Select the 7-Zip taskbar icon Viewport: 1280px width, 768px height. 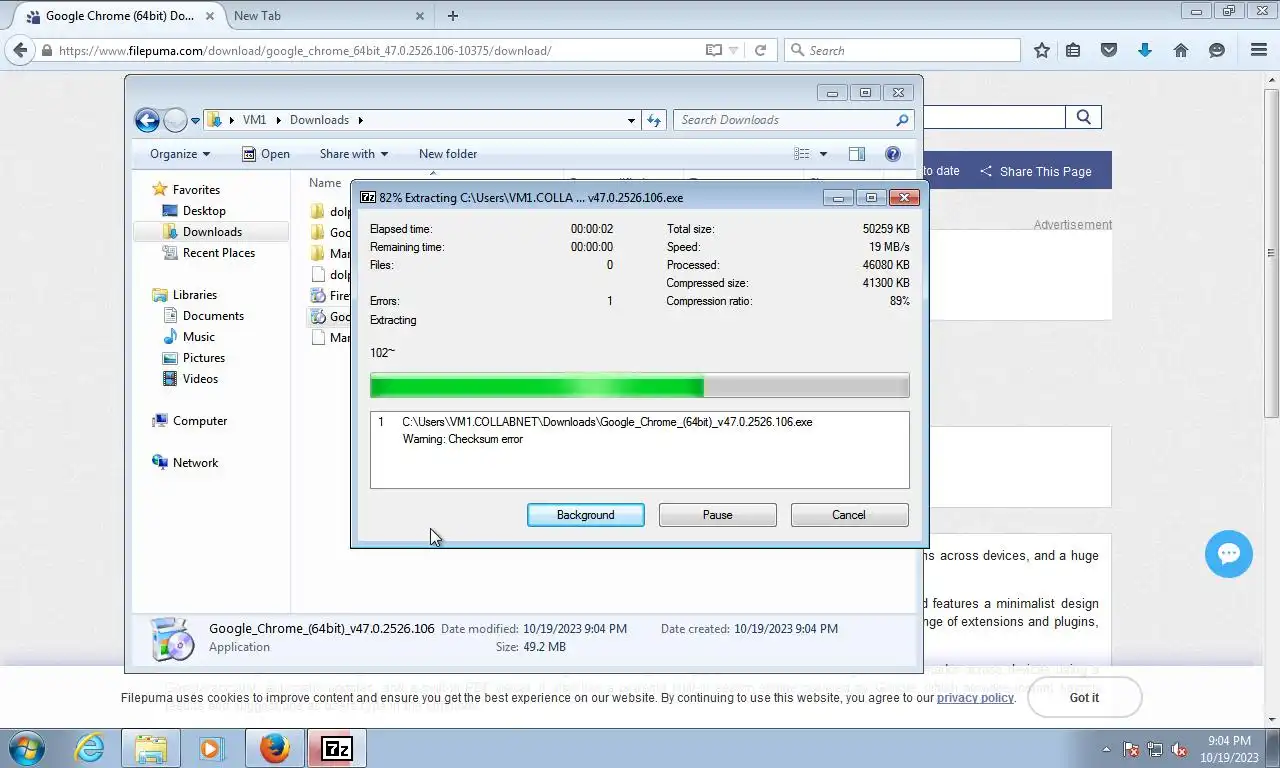pos(337,748)
